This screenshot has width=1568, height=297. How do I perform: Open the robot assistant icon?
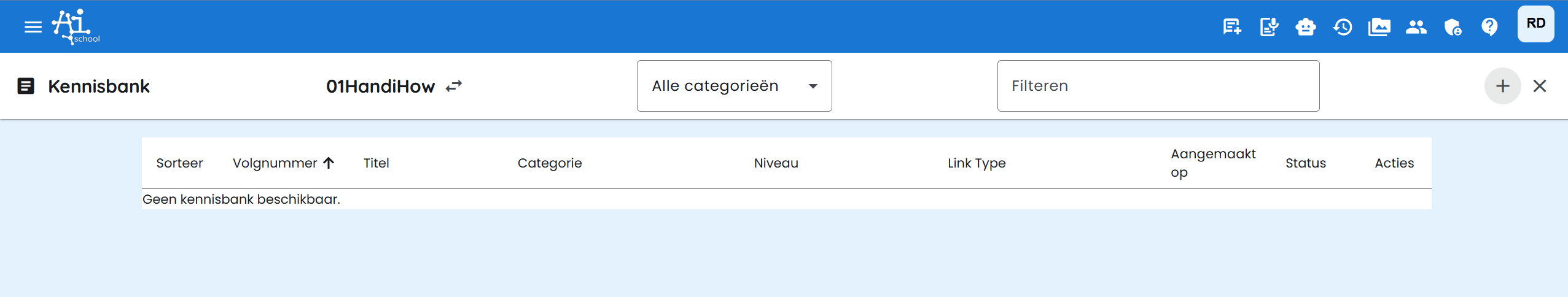click(1305, 27)
